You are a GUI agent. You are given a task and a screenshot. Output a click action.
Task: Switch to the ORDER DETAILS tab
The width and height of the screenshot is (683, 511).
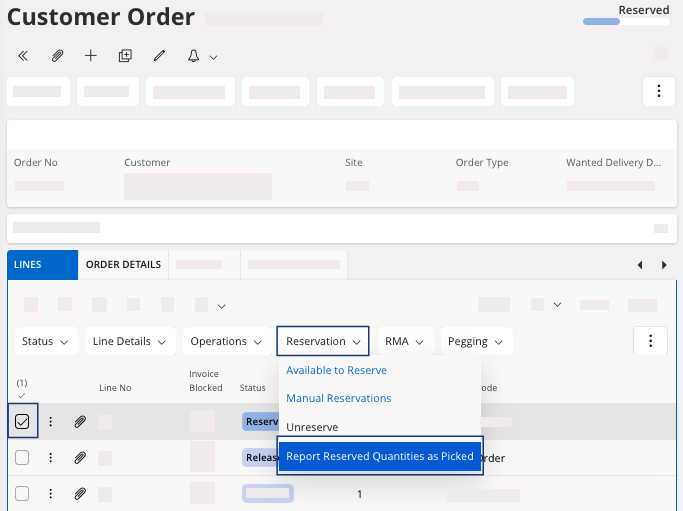(123, 265)
